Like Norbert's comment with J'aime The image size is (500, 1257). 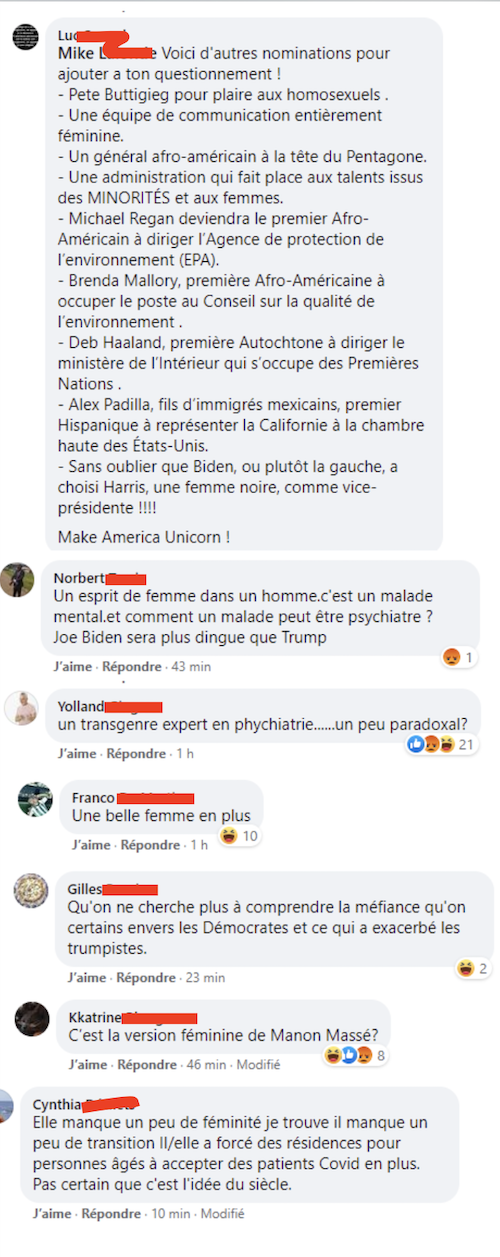click(73, 666)
